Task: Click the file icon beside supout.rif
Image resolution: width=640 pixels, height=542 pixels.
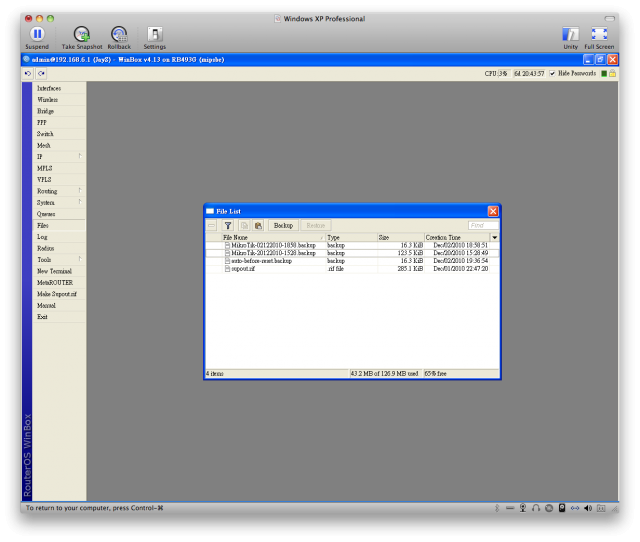Action: coord(227,269)
